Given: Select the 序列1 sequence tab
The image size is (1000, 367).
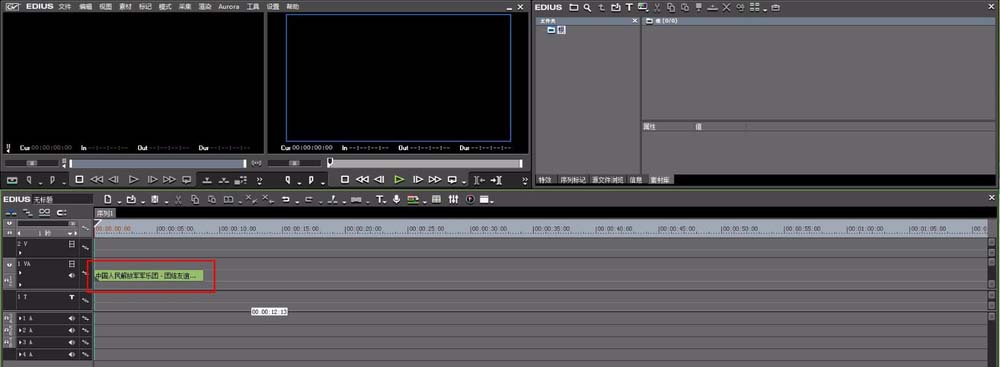Looking at the screenshot, I should tap(105, 213).
